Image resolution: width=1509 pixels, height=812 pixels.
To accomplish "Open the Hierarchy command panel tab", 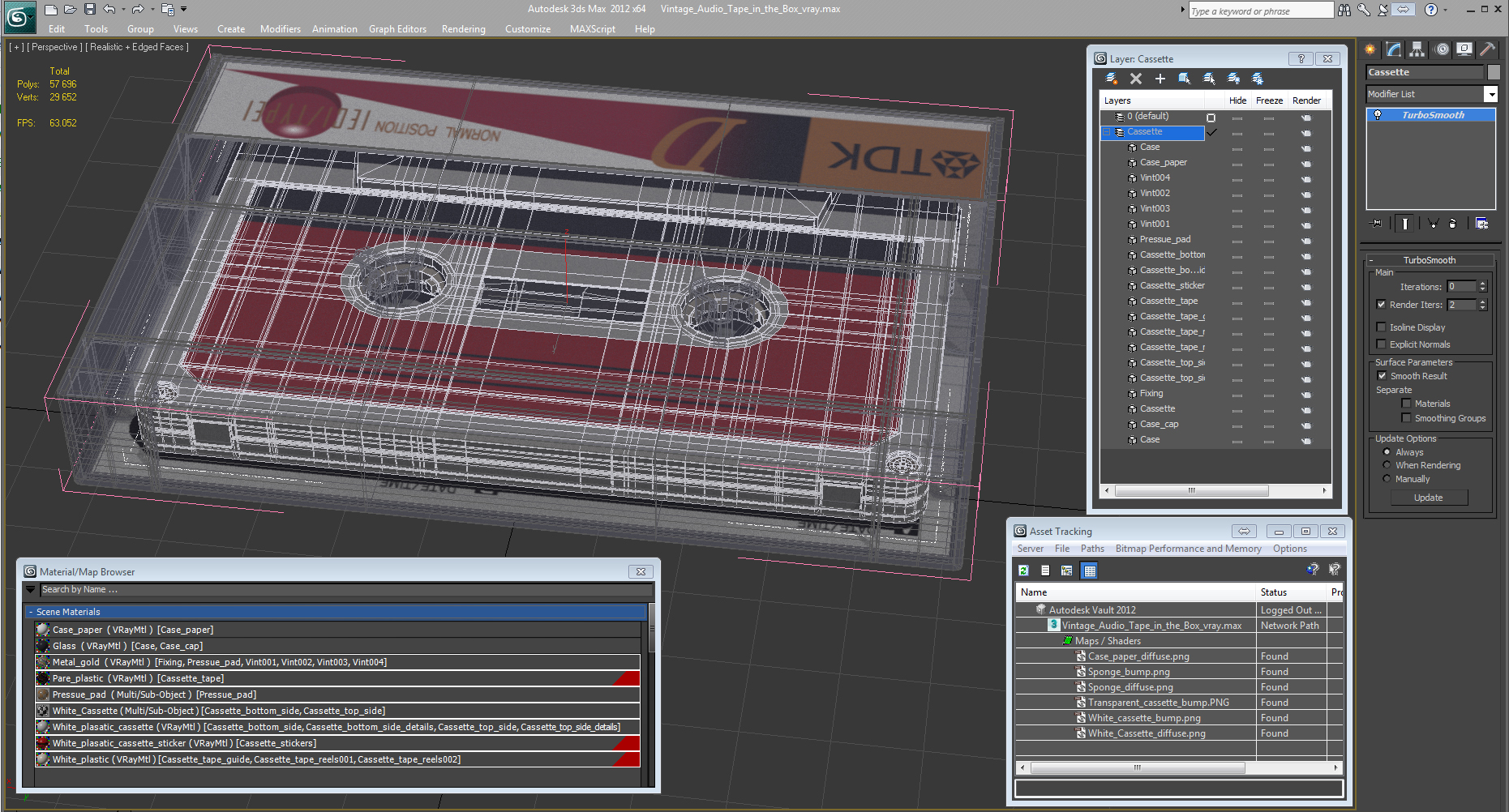I will tap(1417, 49).
